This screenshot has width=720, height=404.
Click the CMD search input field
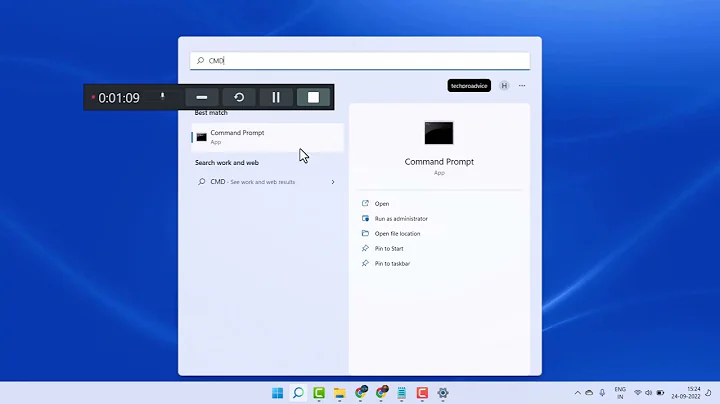tap(360, 61)
